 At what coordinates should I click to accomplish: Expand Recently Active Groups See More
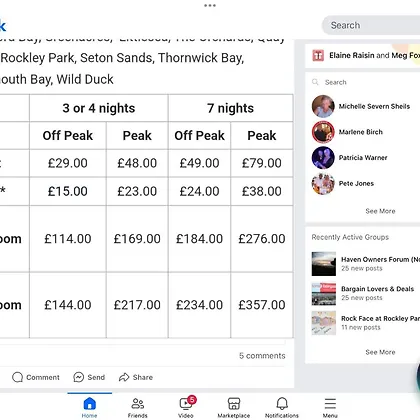pyautogui.click(x=380, y=352)
